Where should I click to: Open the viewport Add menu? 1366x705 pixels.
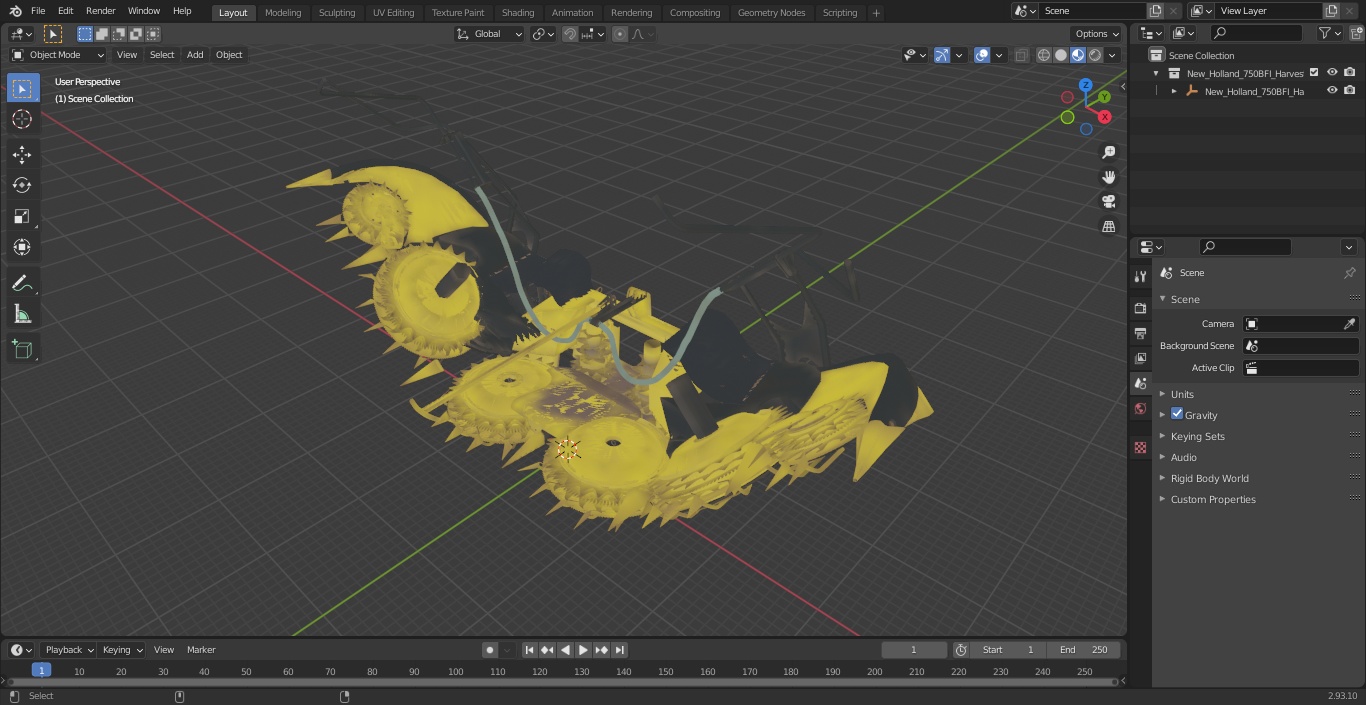tap(195, 55)
